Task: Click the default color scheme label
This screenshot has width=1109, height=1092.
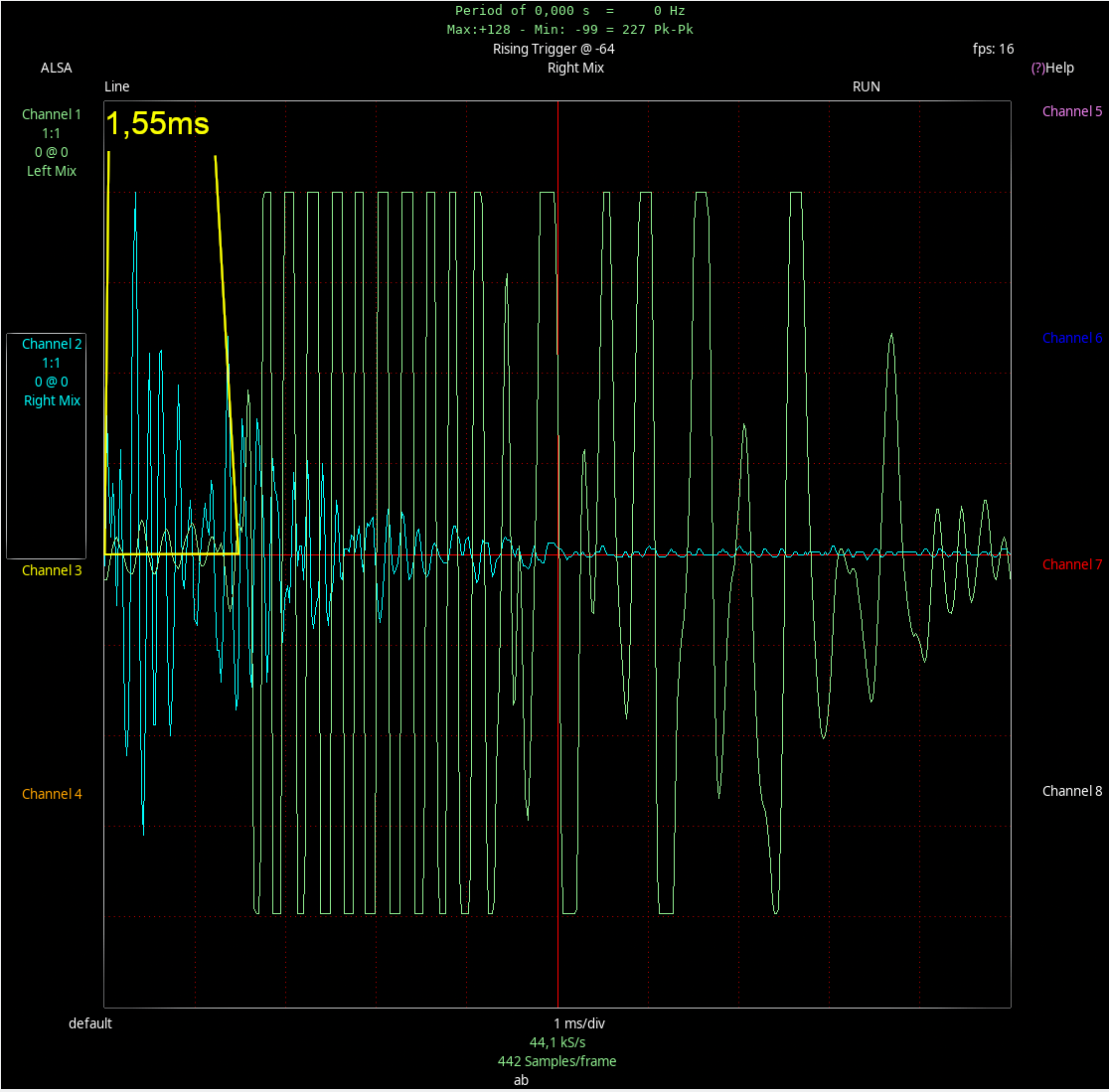Action: point(89,1023)
